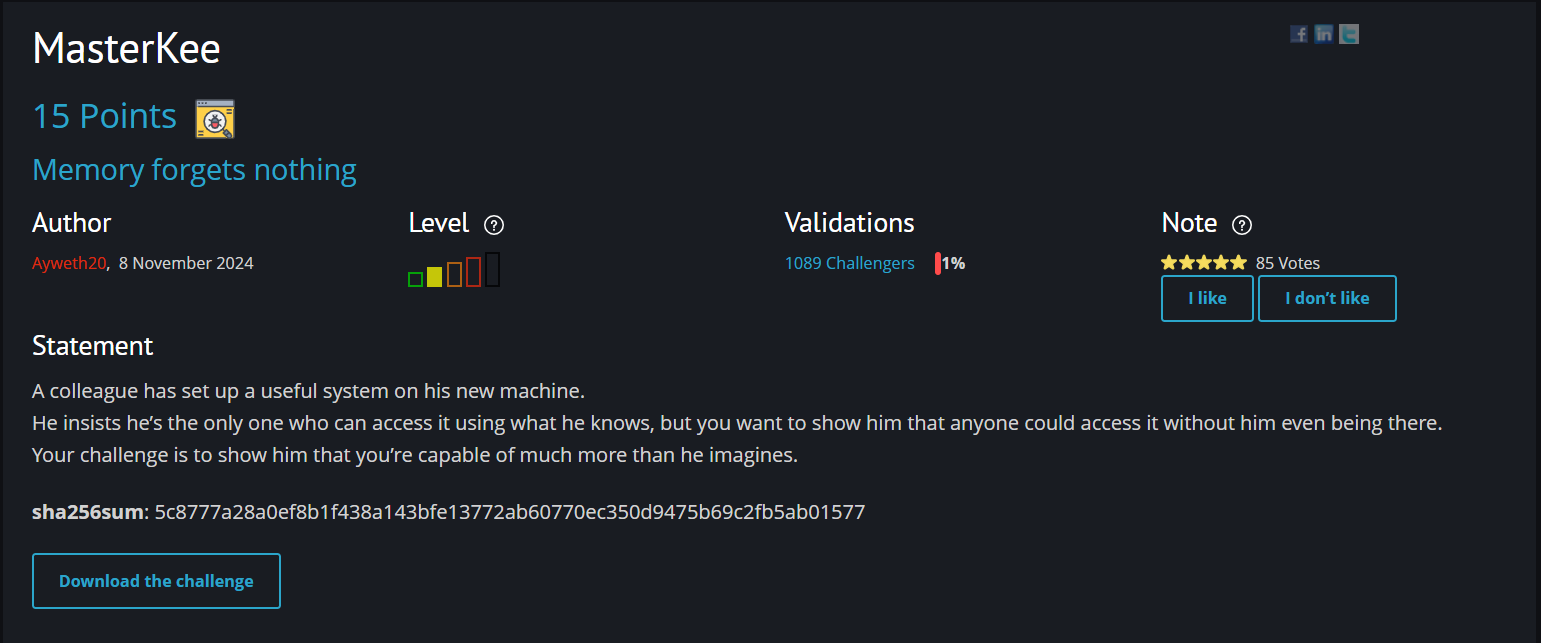1541x643 pixels.
Task: Click the yellow filled difficulty bar
Action: (434, 277)
